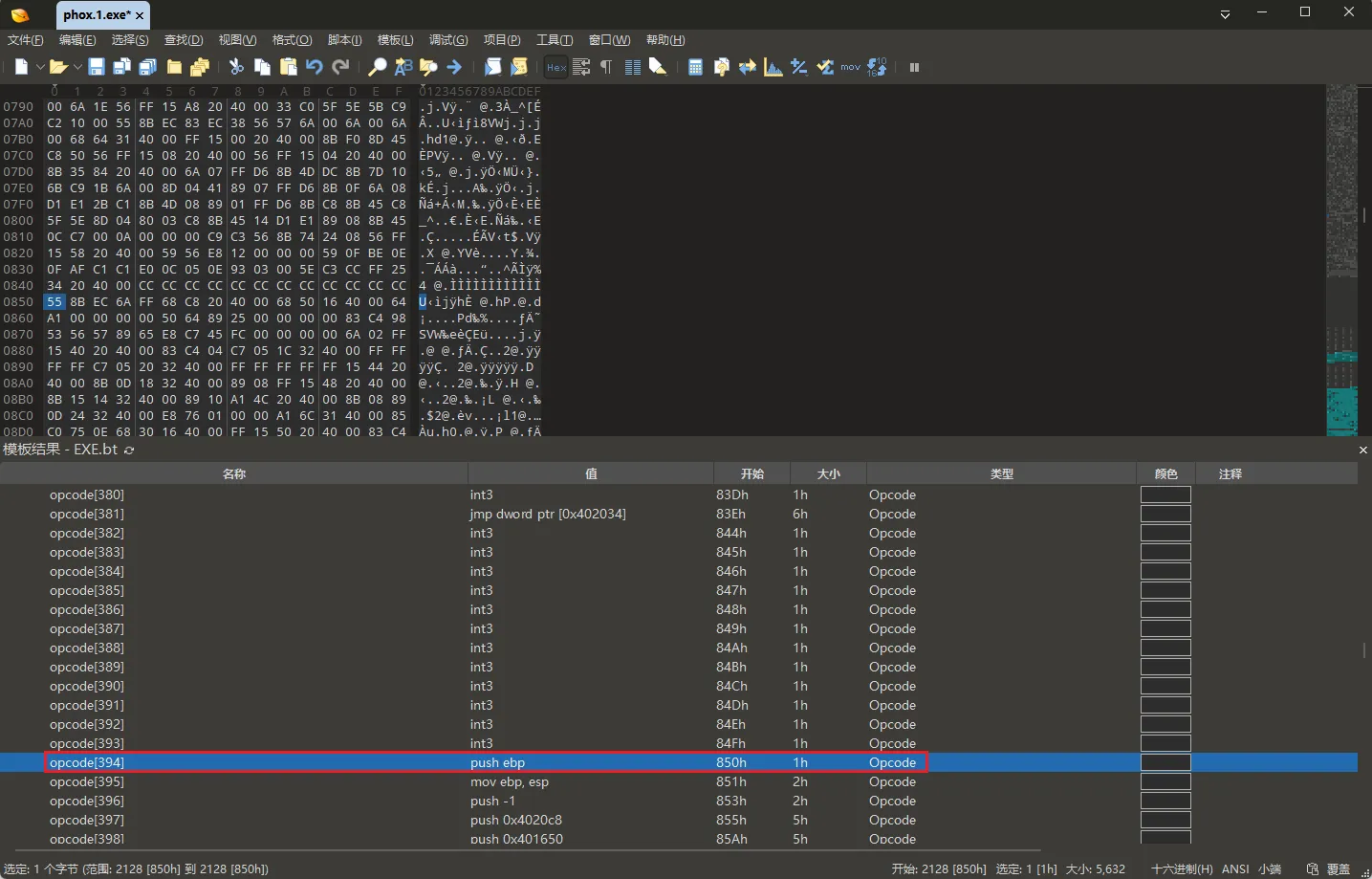Sort by 名称 column header
The image size is (1372, 879).
(x=234, y=473)
